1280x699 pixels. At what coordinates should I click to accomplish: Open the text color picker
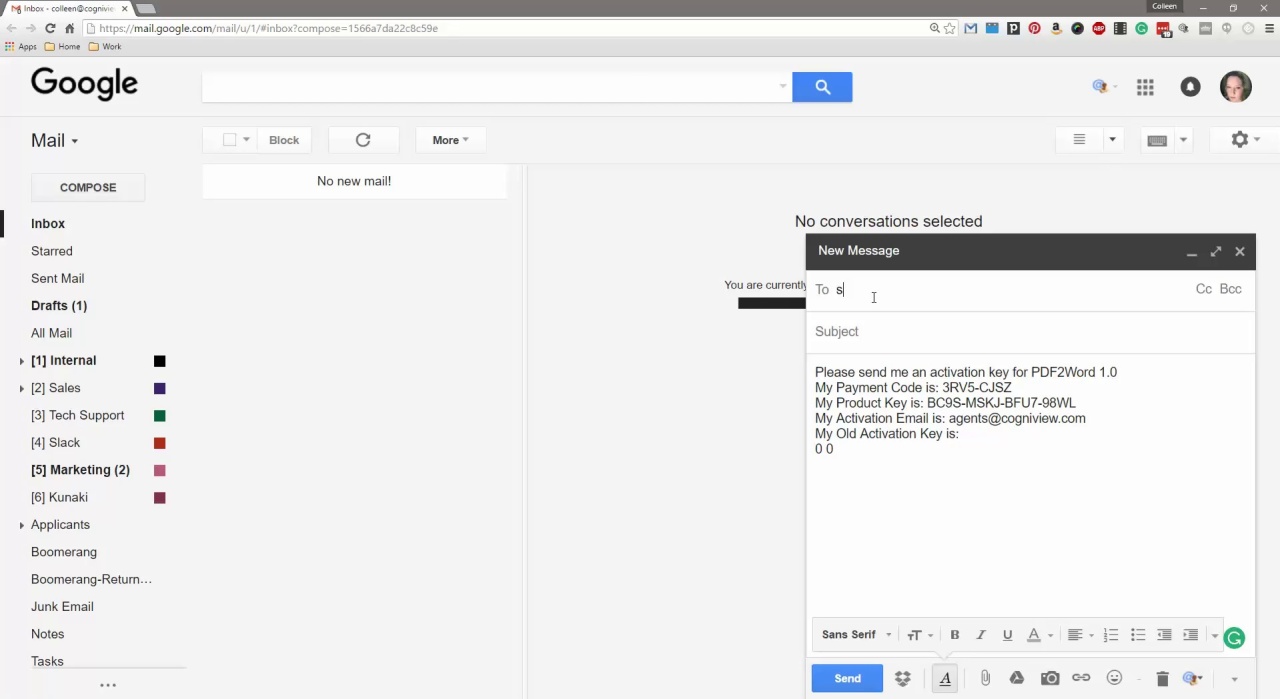pyautogui.click(x=1040, y=635)
